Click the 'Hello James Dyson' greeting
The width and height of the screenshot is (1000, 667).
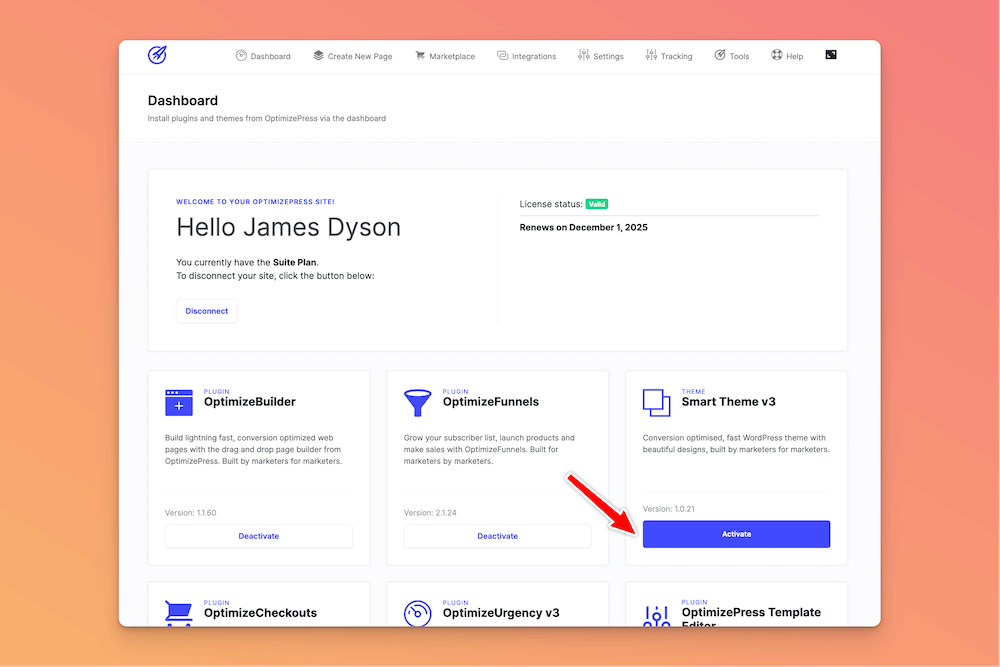[288, 228]
